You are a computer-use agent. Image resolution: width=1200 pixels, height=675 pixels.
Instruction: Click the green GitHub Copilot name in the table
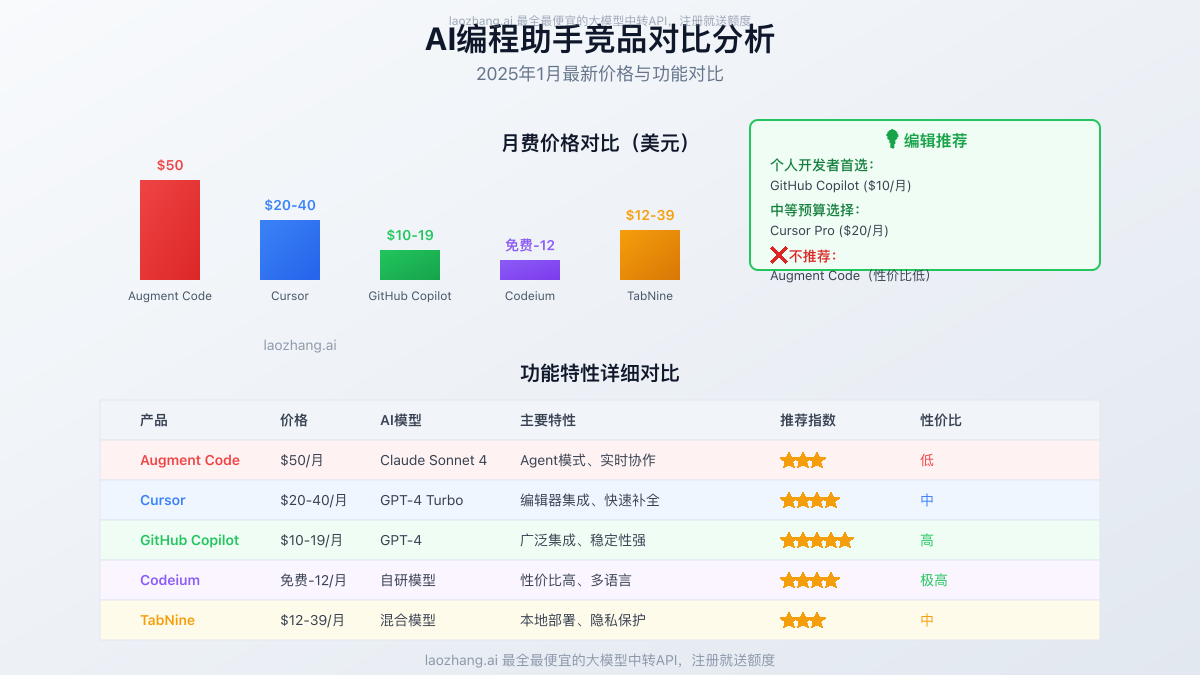pos(190,540)
